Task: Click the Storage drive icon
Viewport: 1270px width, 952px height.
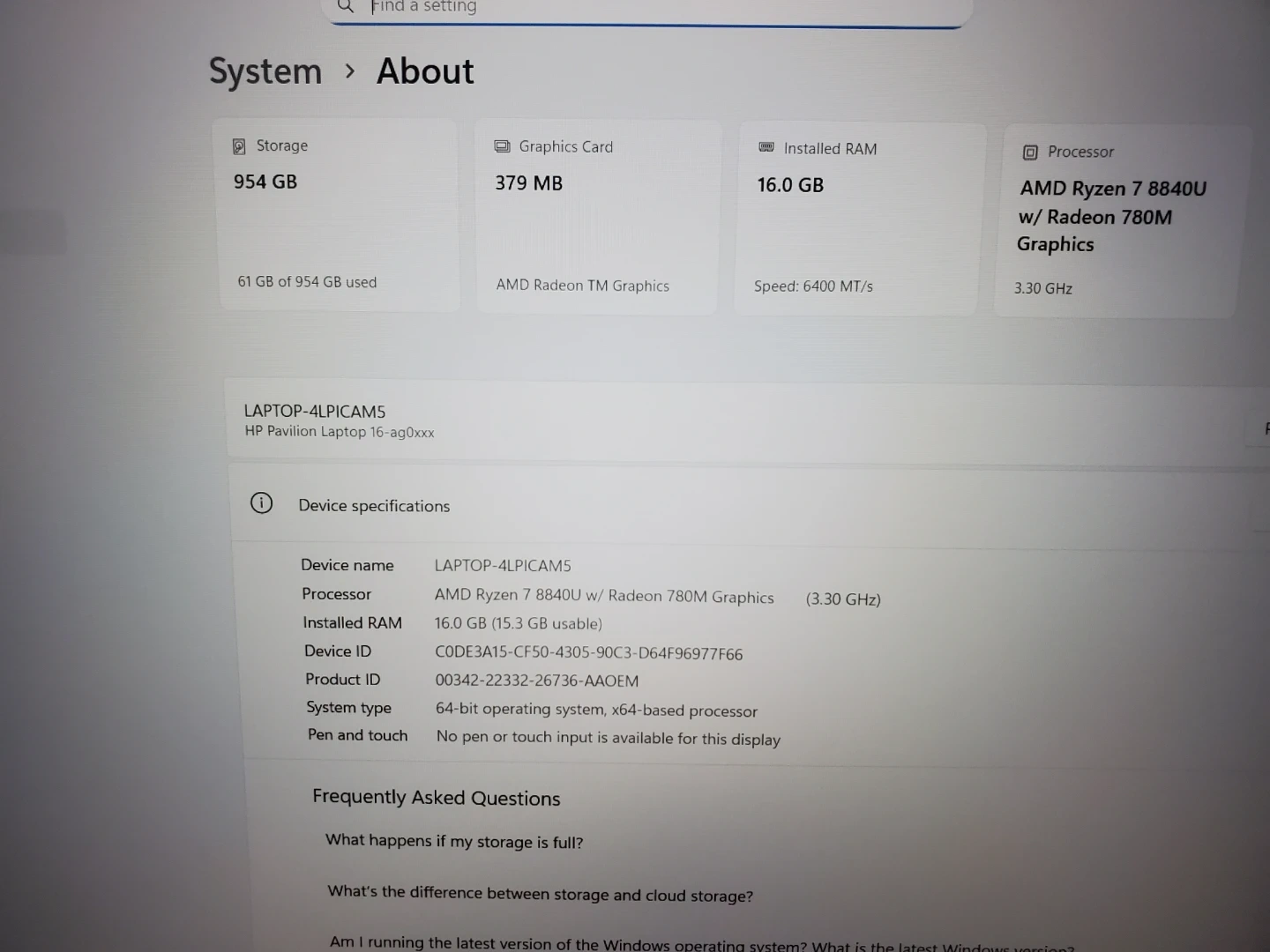Action: click(x=239, y=146)
